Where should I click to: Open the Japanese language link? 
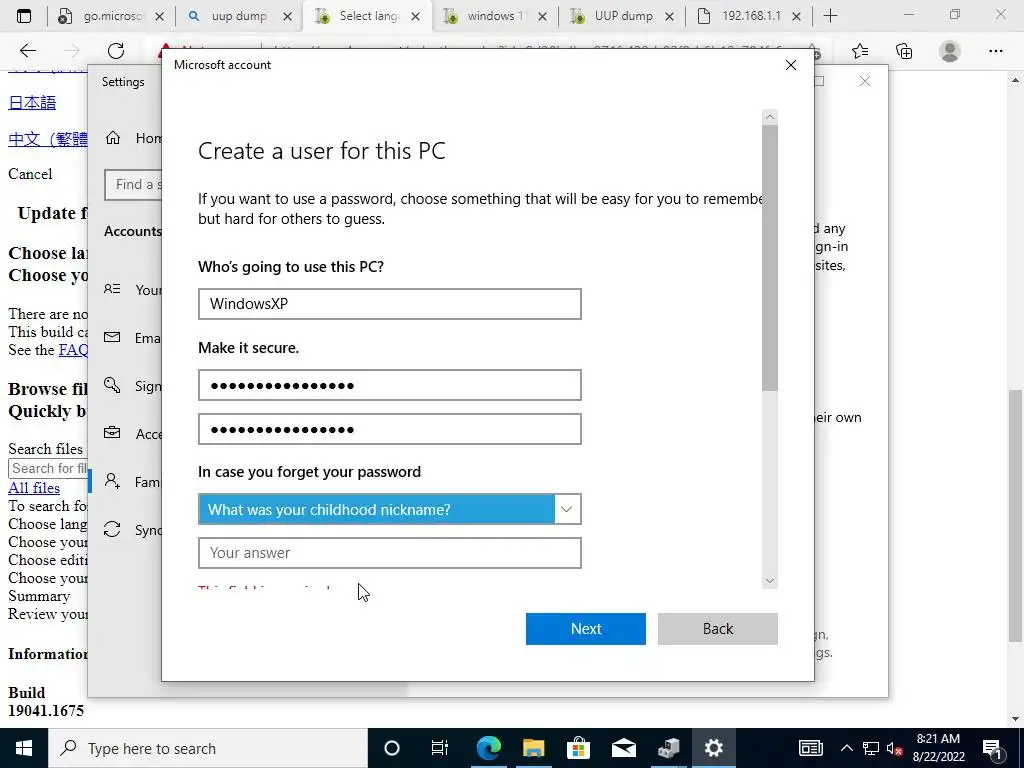32,103
